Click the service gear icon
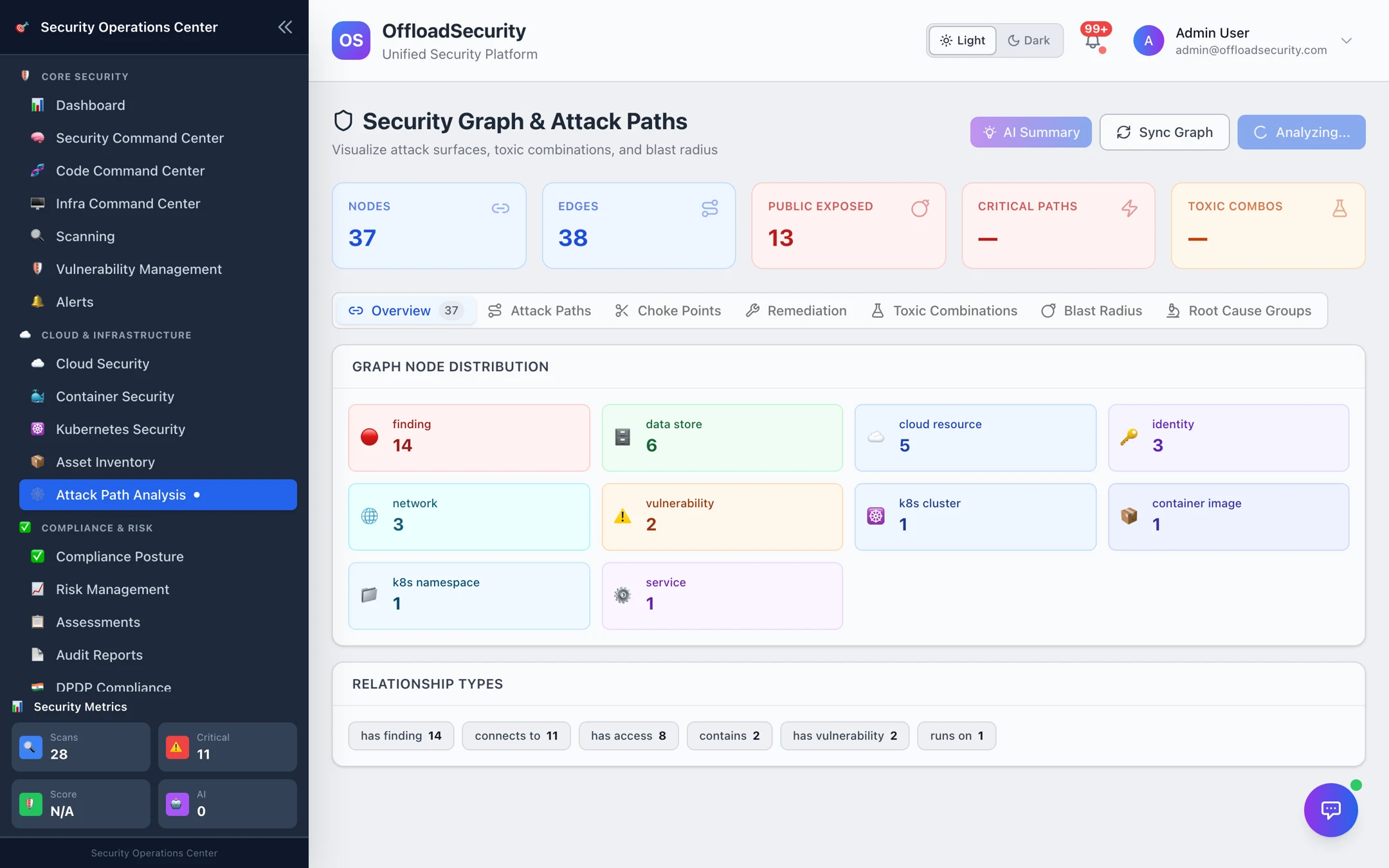The width and height of the screenshot is (1389, 868). (622, 595)
